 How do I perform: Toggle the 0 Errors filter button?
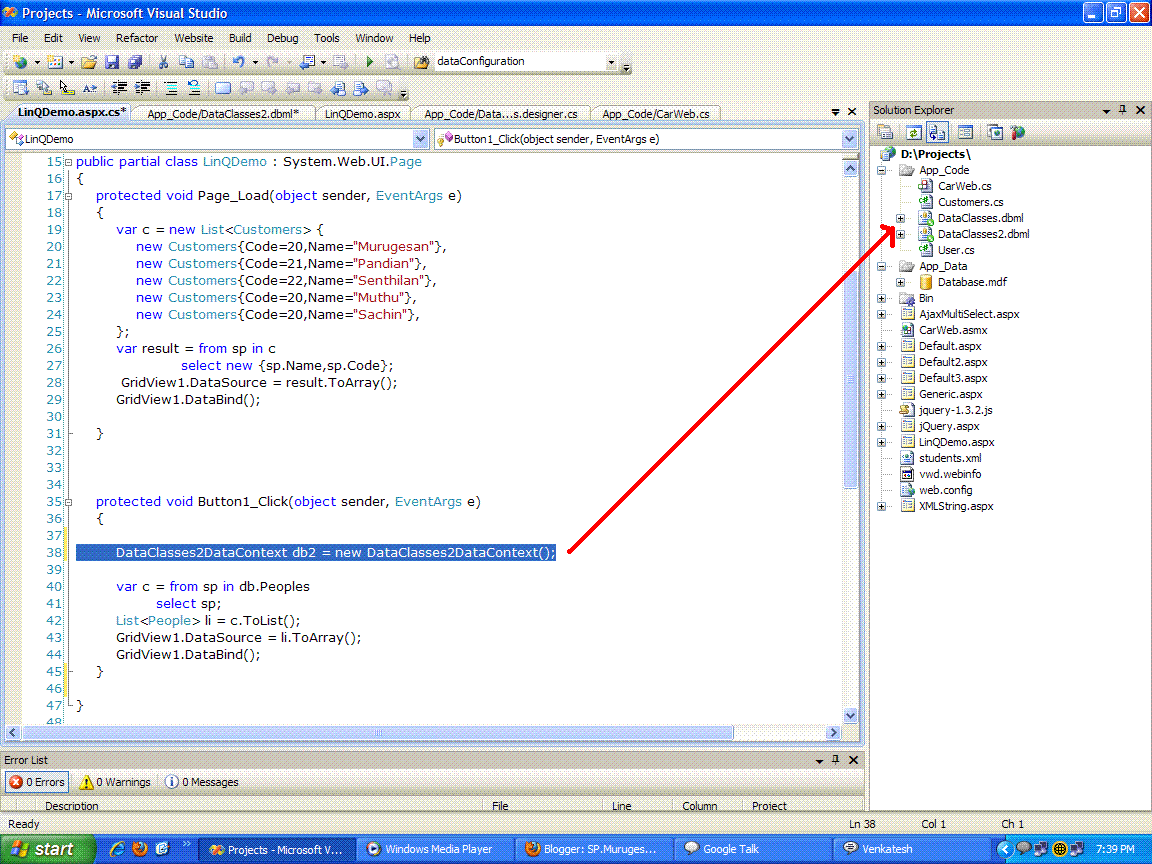click(37, 782)
